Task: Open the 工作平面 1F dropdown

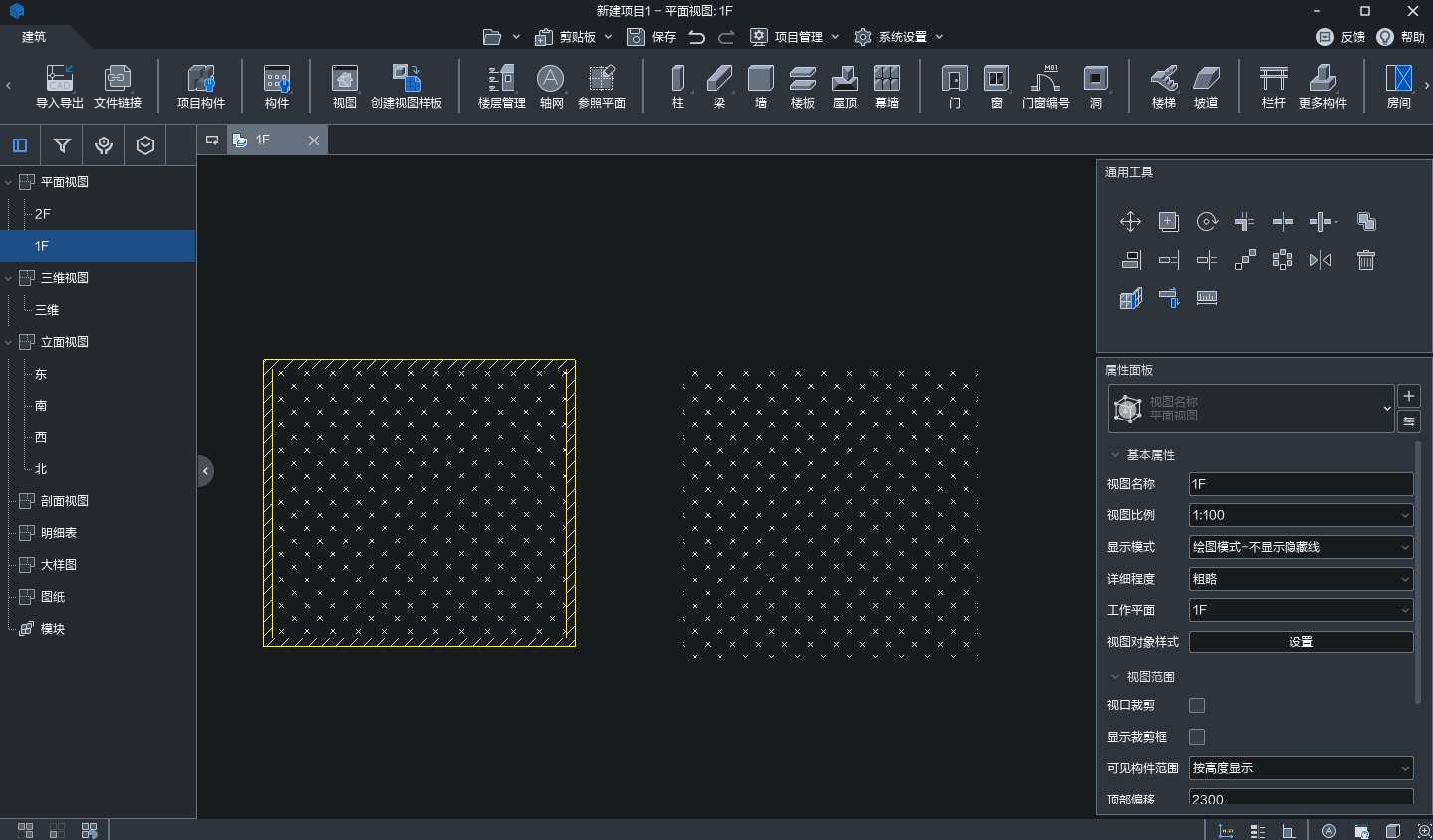Action: tap(1300, 610)
